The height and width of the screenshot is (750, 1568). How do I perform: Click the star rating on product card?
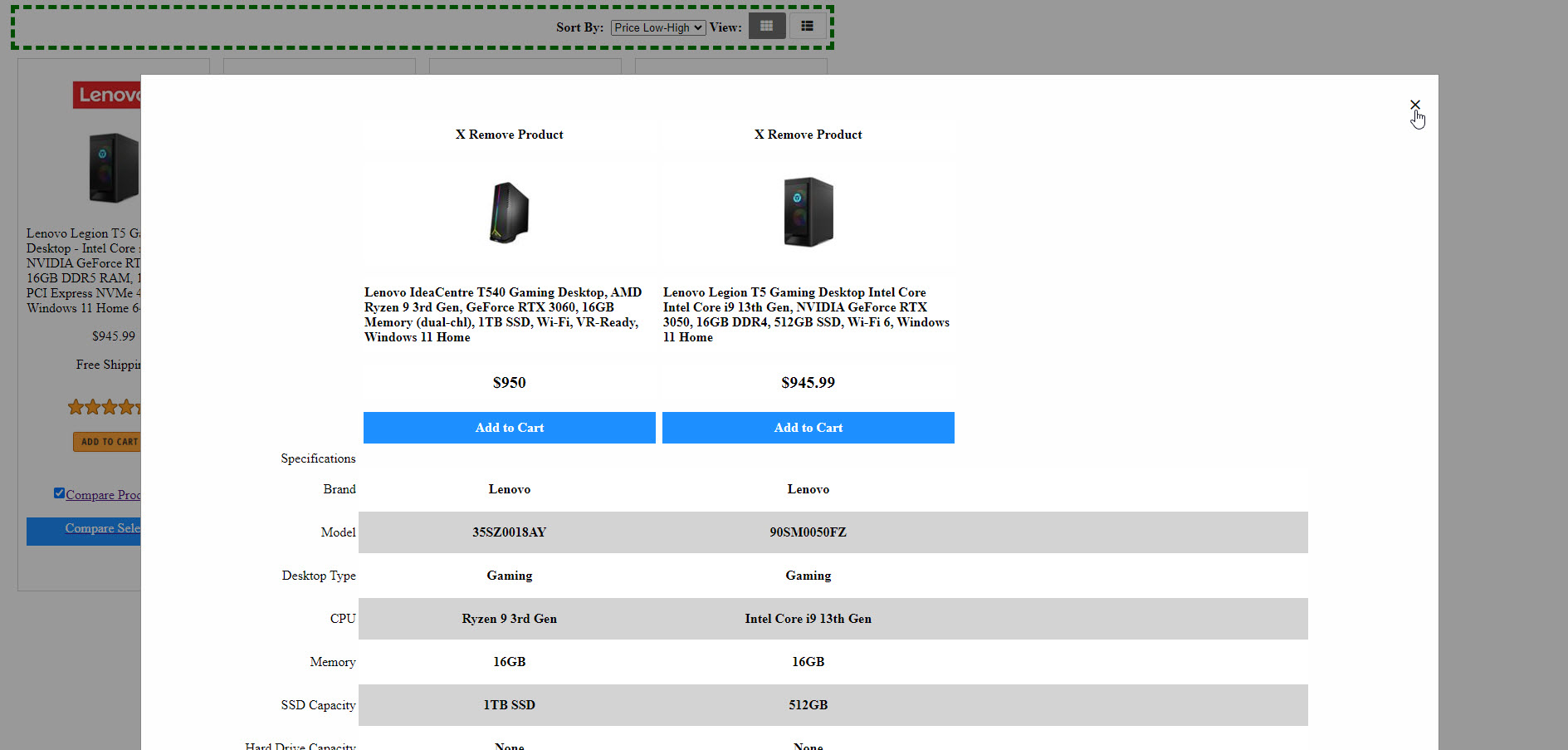coord(104,407)
